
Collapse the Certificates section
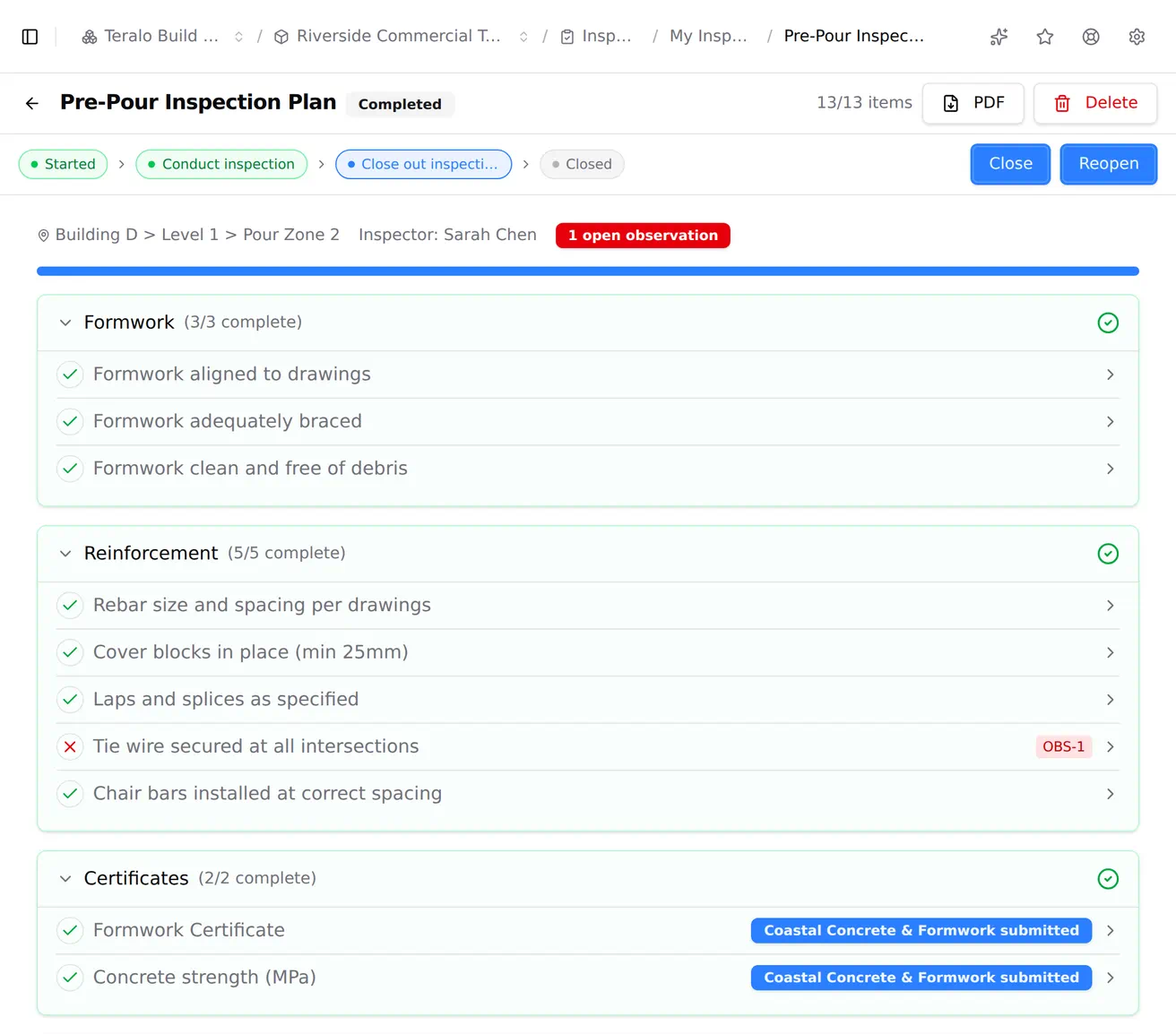[x=65, y=879]
